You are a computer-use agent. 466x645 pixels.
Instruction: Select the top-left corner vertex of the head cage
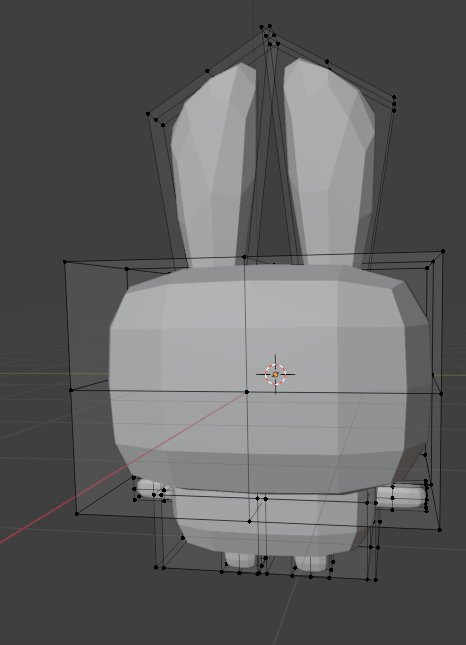click(65, 262)
